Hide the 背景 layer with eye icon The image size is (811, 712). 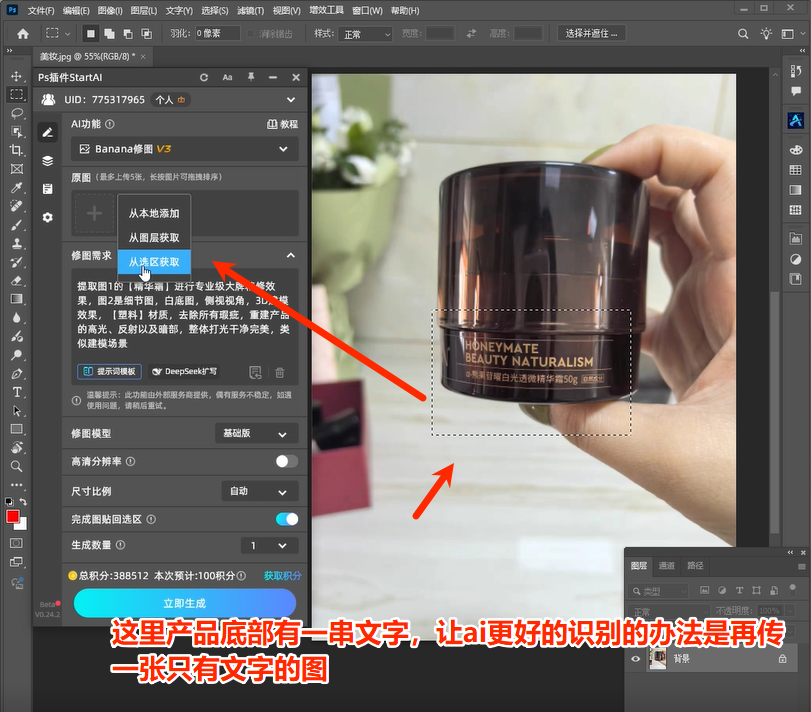636,659
